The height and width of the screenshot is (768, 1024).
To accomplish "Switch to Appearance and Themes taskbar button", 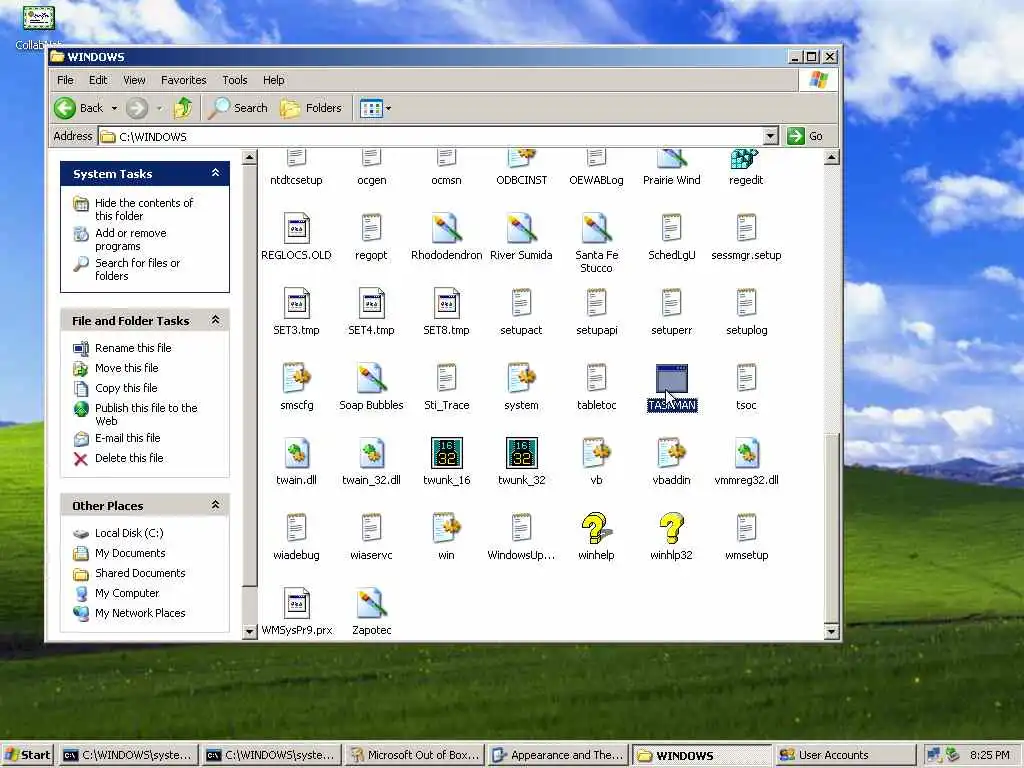I will click(x=557, y=755).
